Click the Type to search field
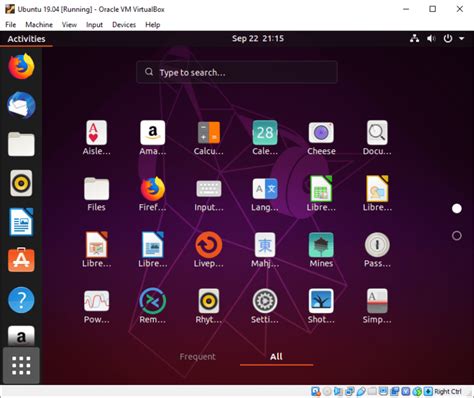Viewport: 474px width, 398px height. pyautogui.click(x=237, y=72)
